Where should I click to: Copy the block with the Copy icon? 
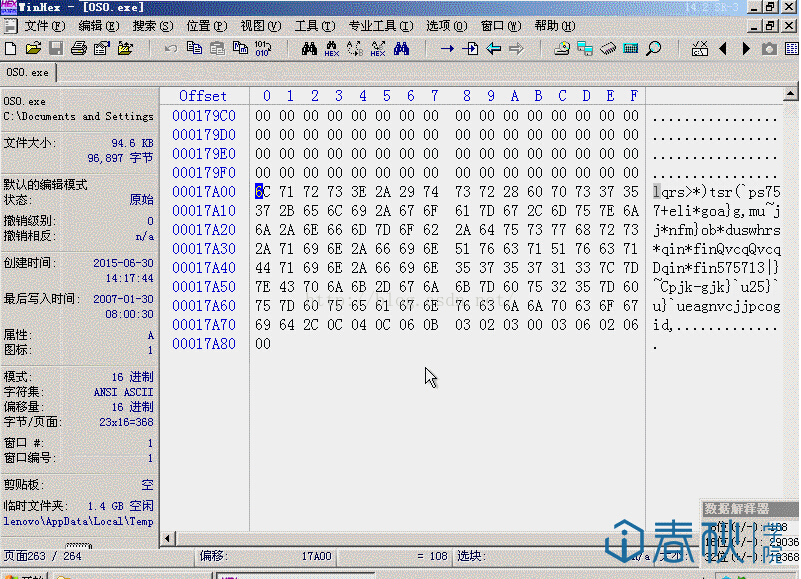click(x=194, y=49)
